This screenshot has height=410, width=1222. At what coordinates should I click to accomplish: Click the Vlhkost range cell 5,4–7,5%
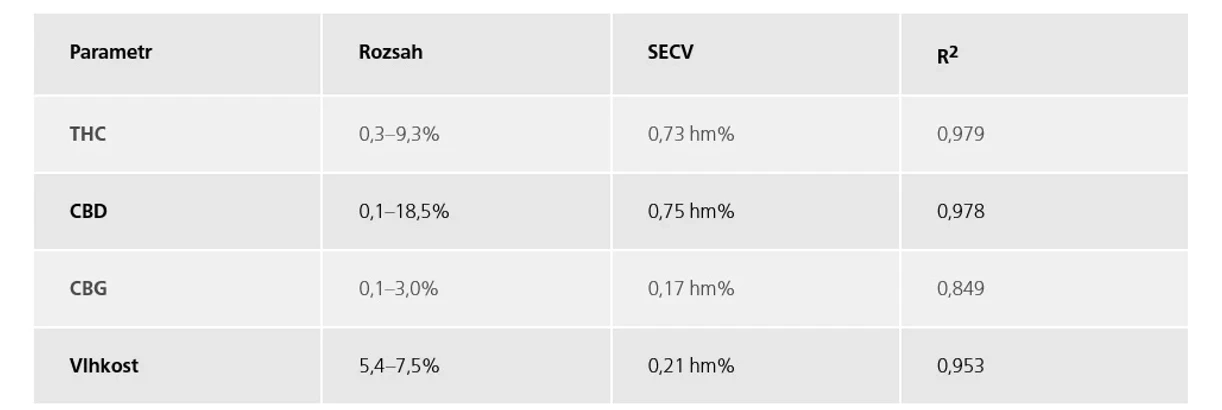(x=399, y=366)
